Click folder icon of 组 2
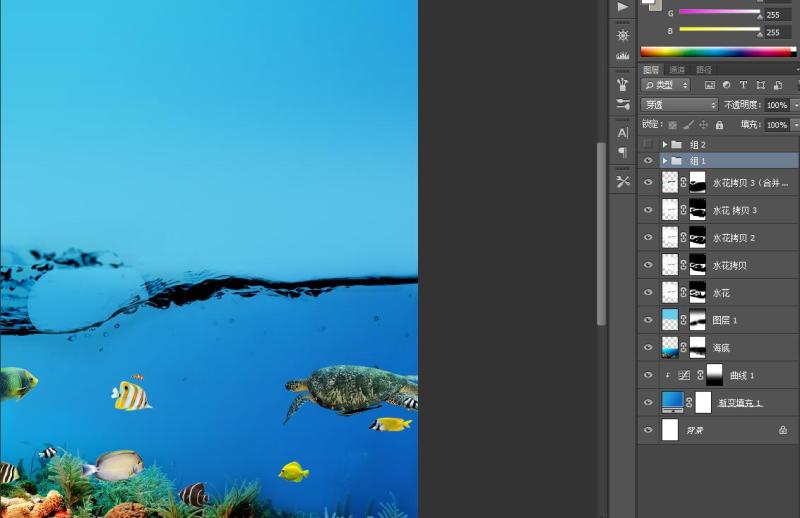The height and width of the screenshot is (518, 800). [x=677, y=144]
